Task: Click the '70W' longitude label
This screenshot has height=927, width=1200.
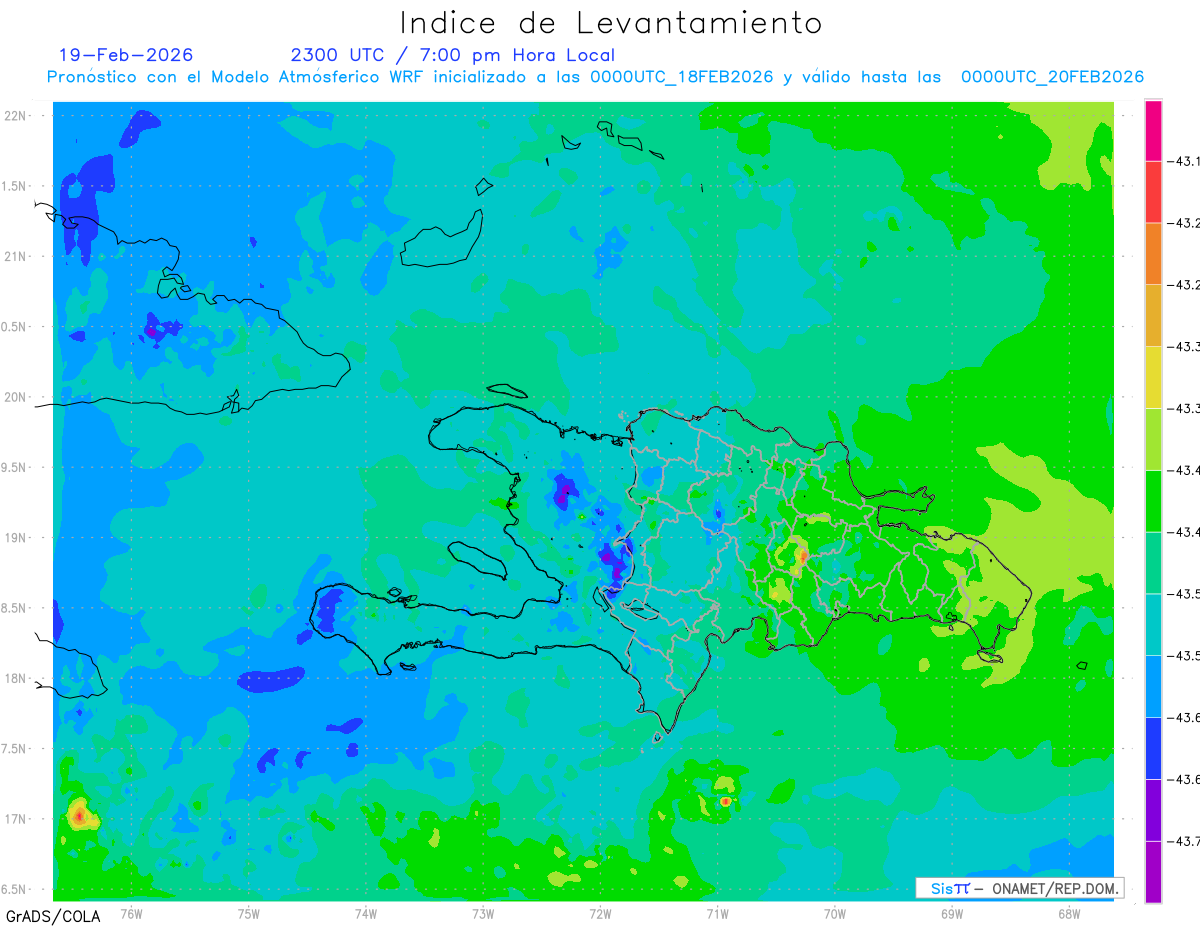Action: pyautogui.click(x=834, y=913)
